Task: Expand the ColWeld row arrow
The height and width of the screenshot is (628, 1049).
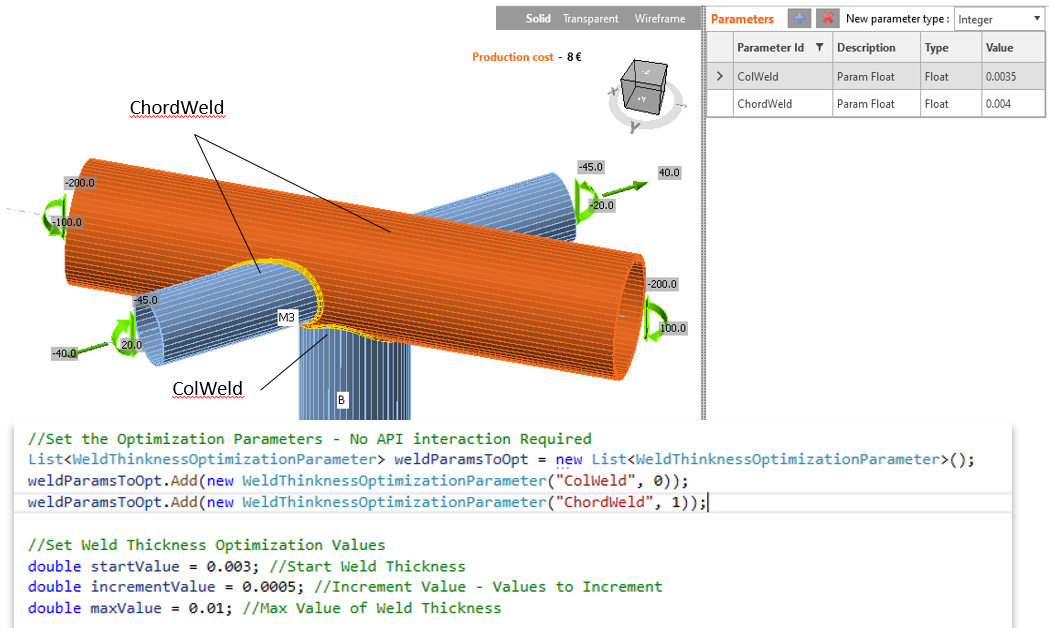Action: click(719, 76)
